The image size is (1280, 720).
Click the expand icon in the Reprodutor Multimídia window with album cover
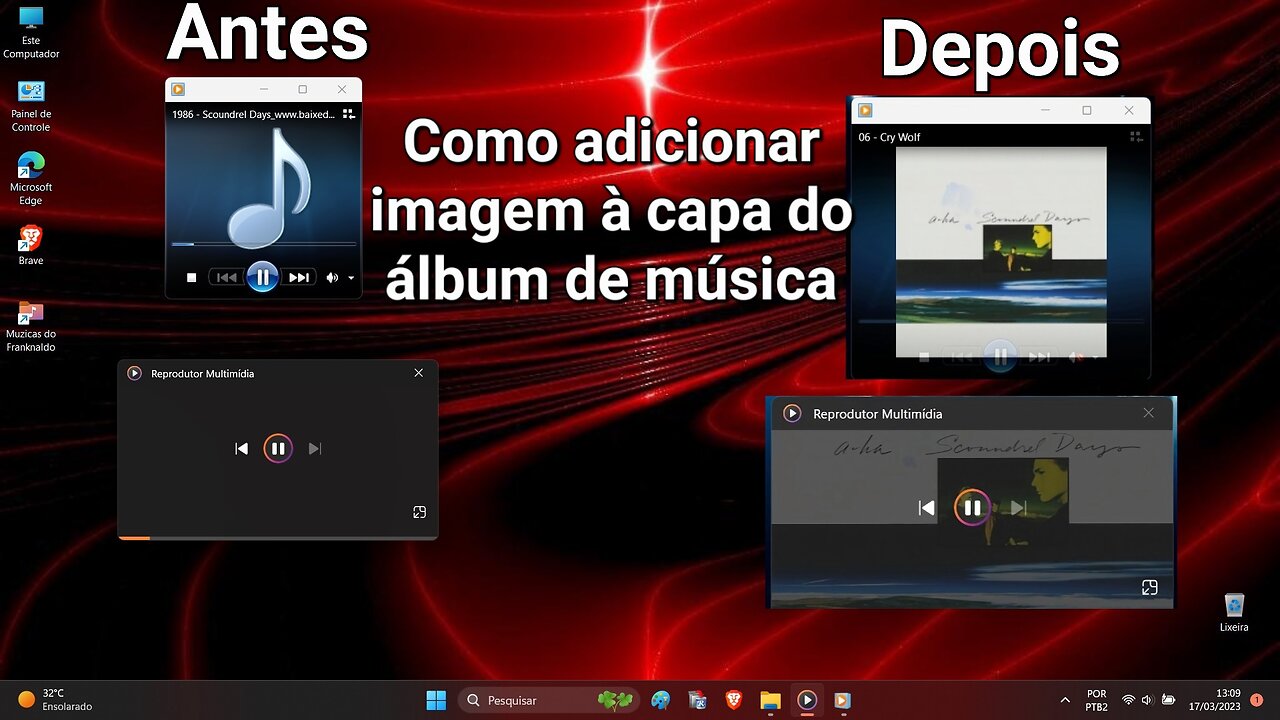click(1150, 587)
